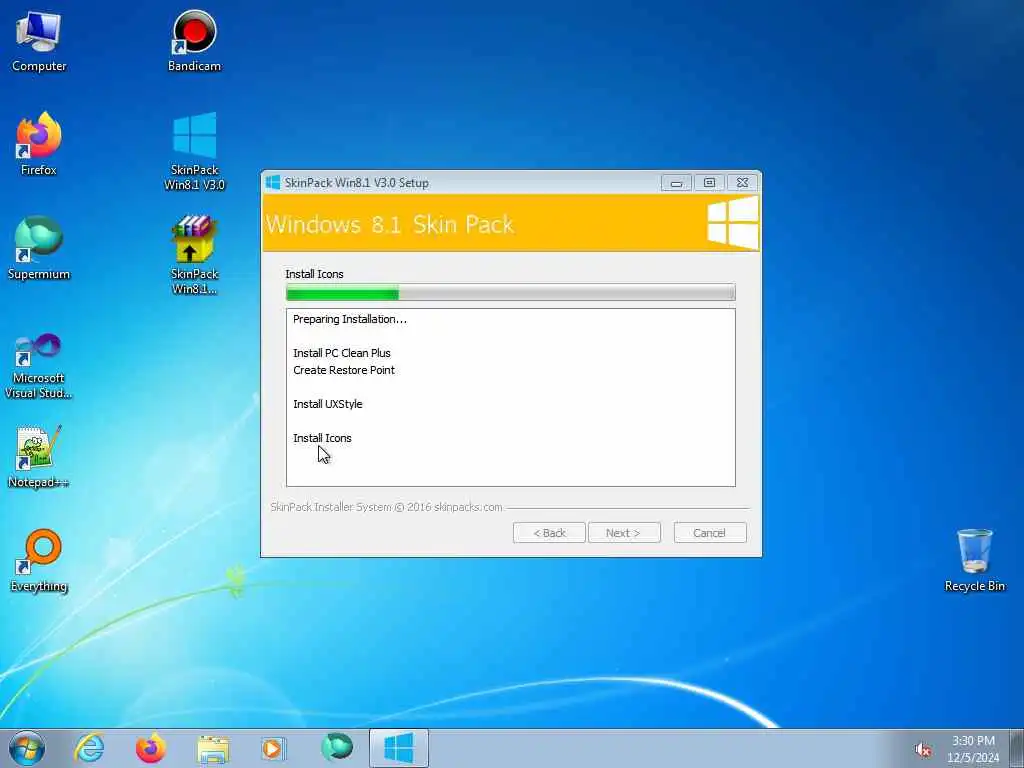Open the Computer desktop icon
Image resolution: width=1024 pixels, height=768 pixels.
click(x=39, y=41)
